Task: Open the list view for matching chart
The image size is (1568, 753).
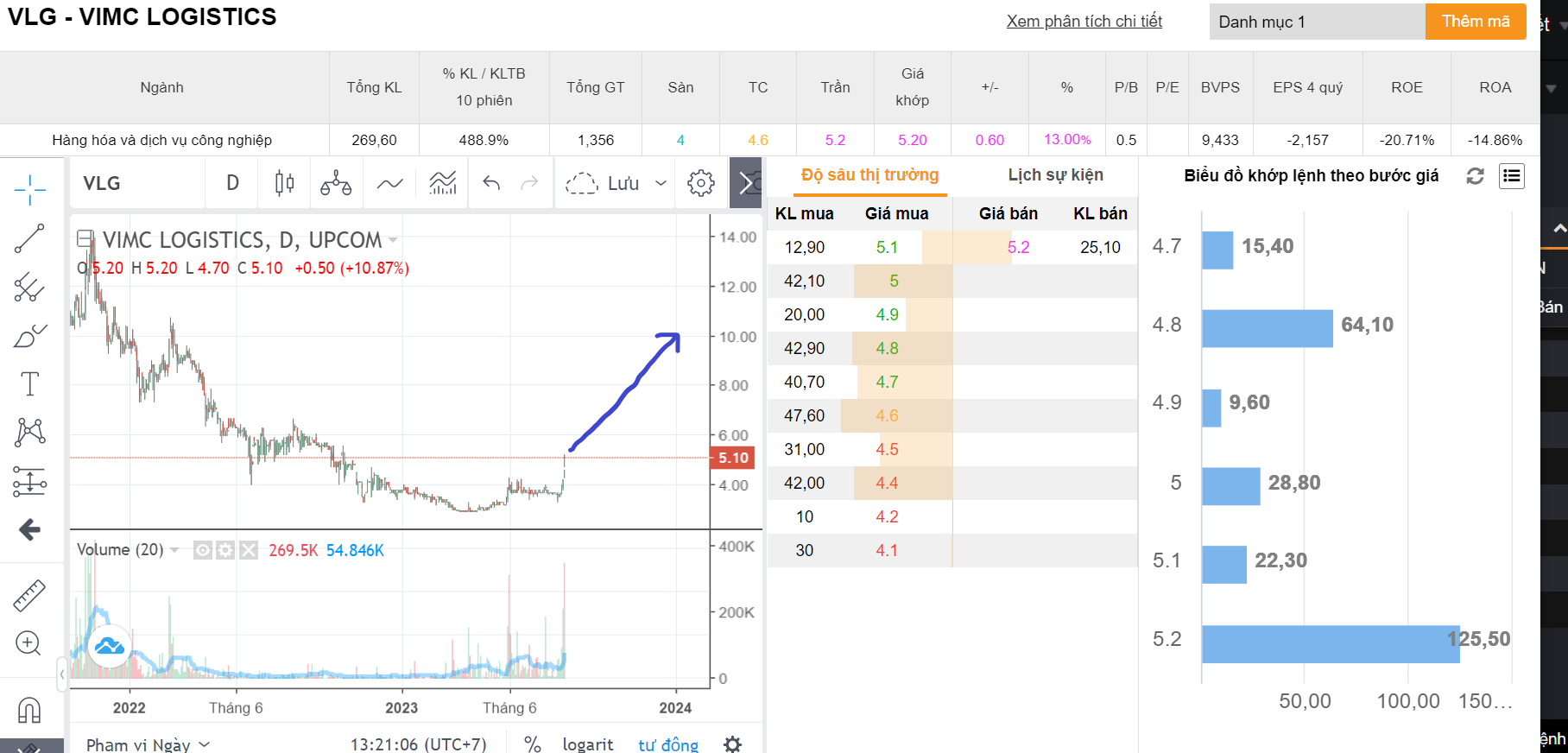Action: (1512, 176)
